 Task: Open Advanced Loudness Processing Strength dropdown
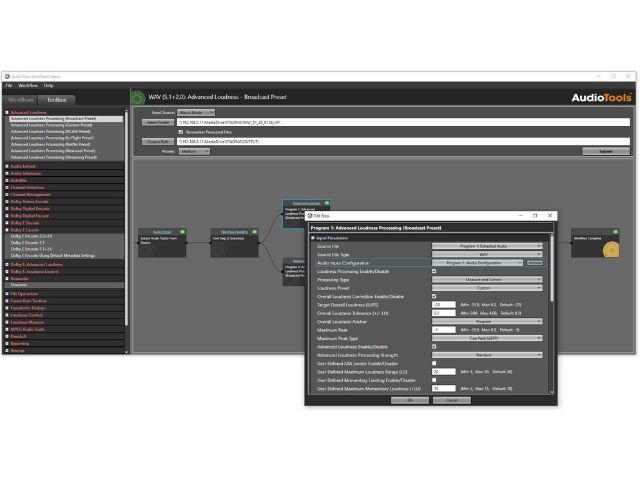coord(487,355)
